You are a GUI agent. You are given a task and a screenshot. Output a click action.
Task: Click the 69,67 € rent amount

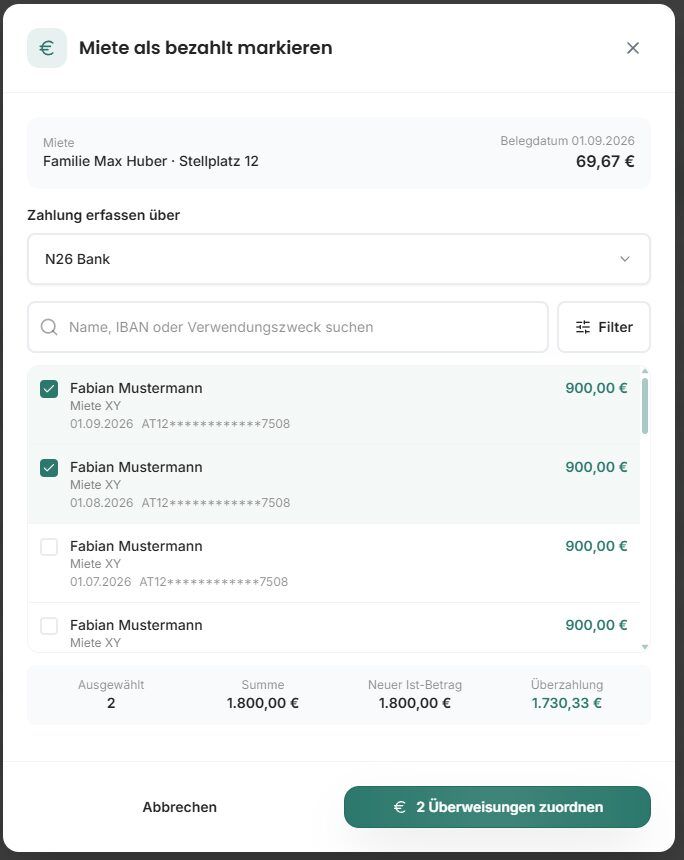[605, 161]
